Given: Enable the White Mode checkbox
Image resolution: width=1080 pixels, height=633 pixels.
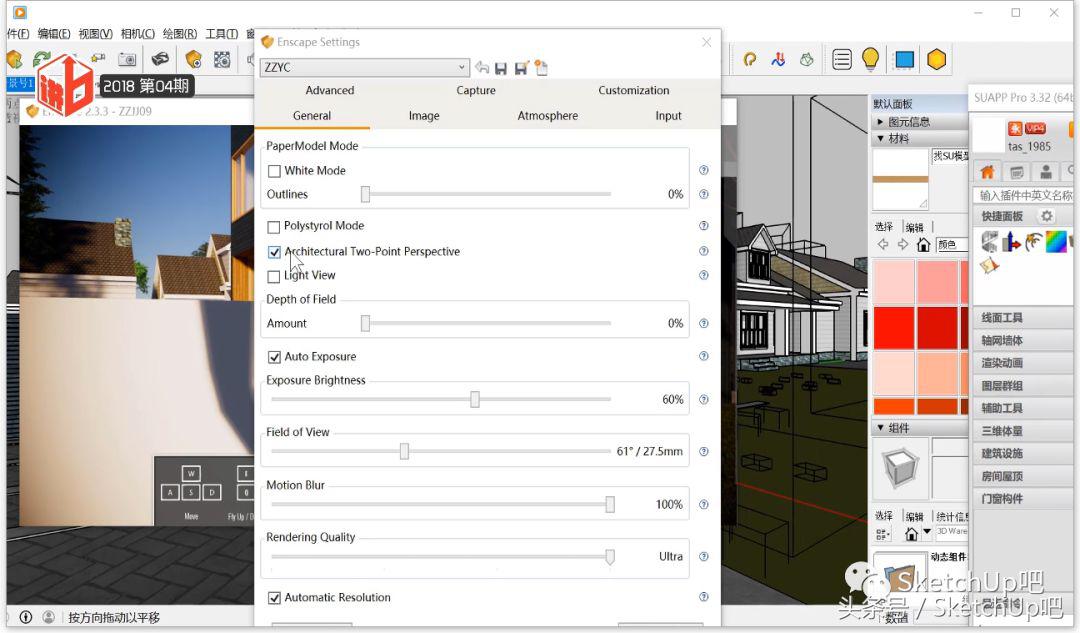Looking at the screenshot, I should [274, 171].
